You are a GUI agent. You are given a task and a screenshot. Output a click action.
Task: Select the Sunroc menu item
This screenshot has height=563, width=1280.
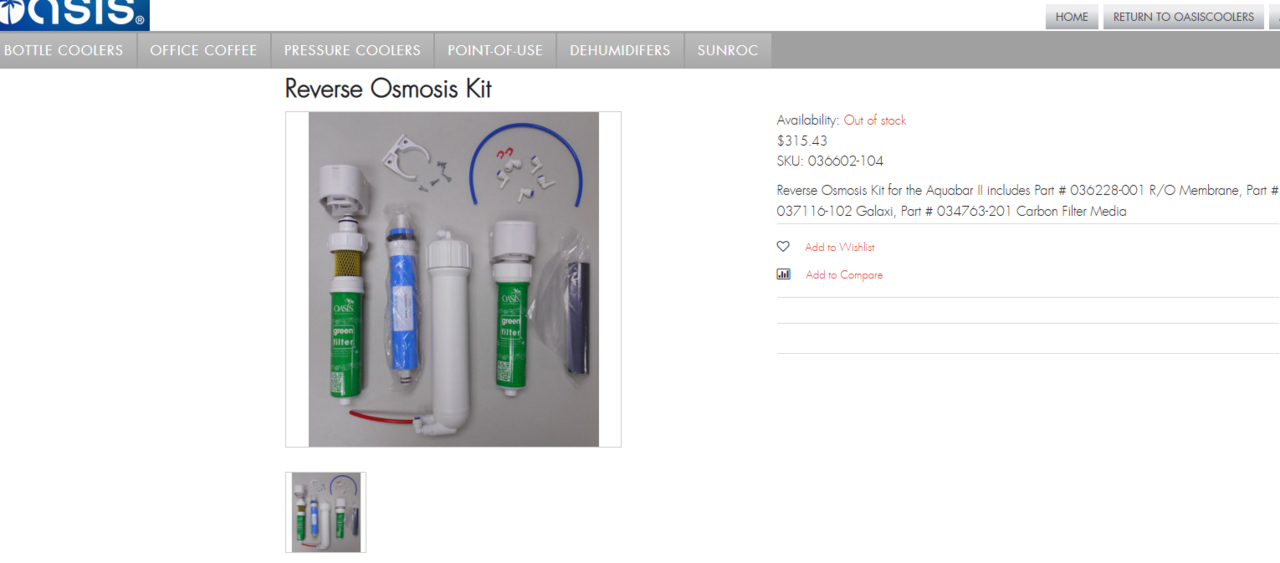[x=728, y=50]
